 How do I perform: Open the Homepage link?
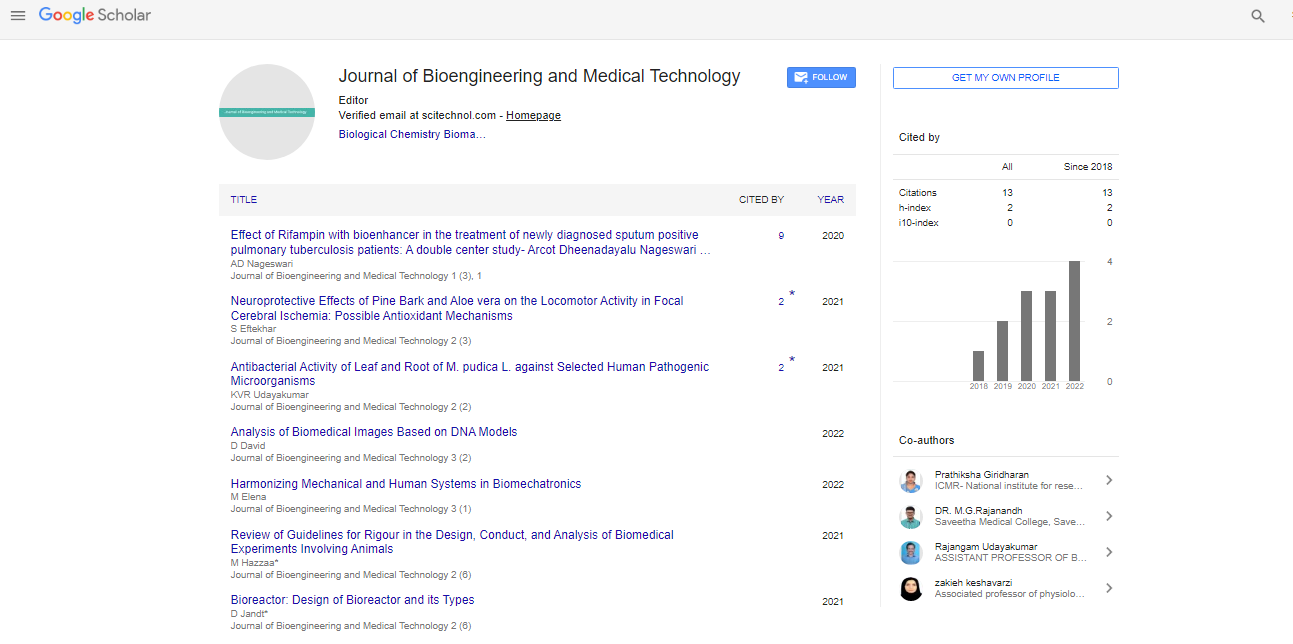click(533, 116)
